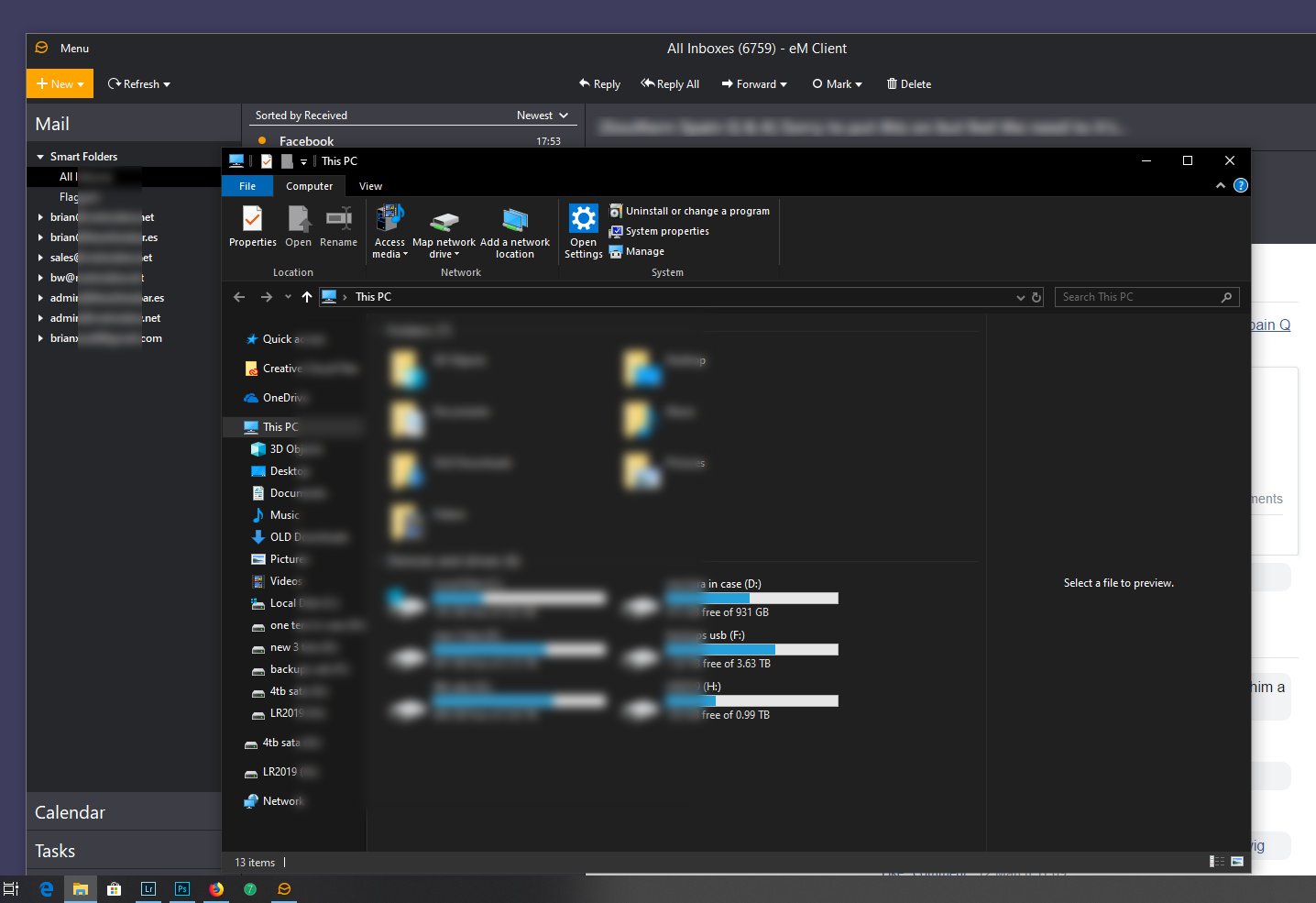1316x903 pixels.
Task: Open the Map network drive dropdown
Action: (444, 234)
